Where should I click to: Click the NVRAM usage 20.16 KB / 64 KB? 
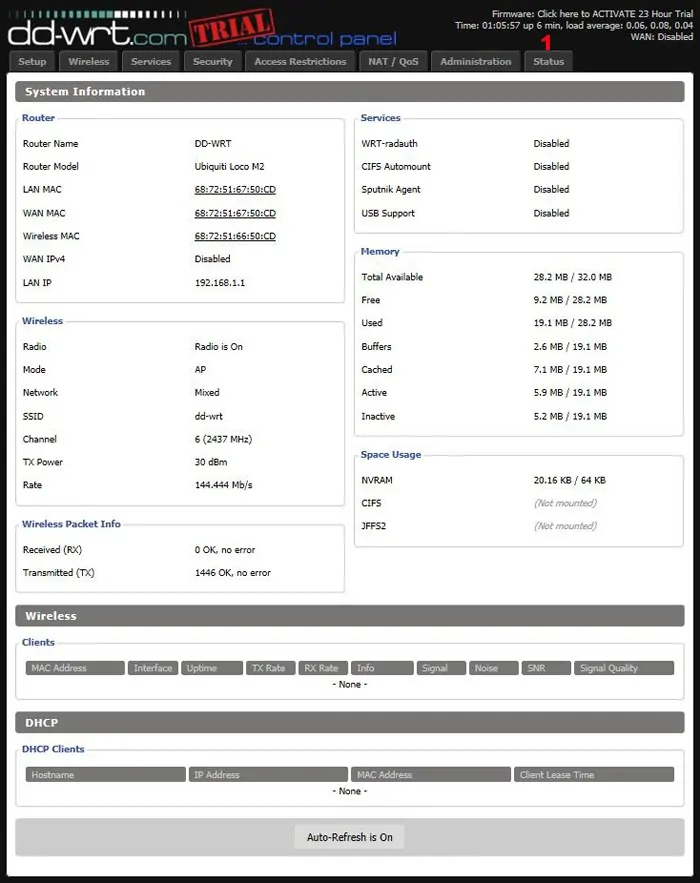pyautogui.click(x=570, y=480)
